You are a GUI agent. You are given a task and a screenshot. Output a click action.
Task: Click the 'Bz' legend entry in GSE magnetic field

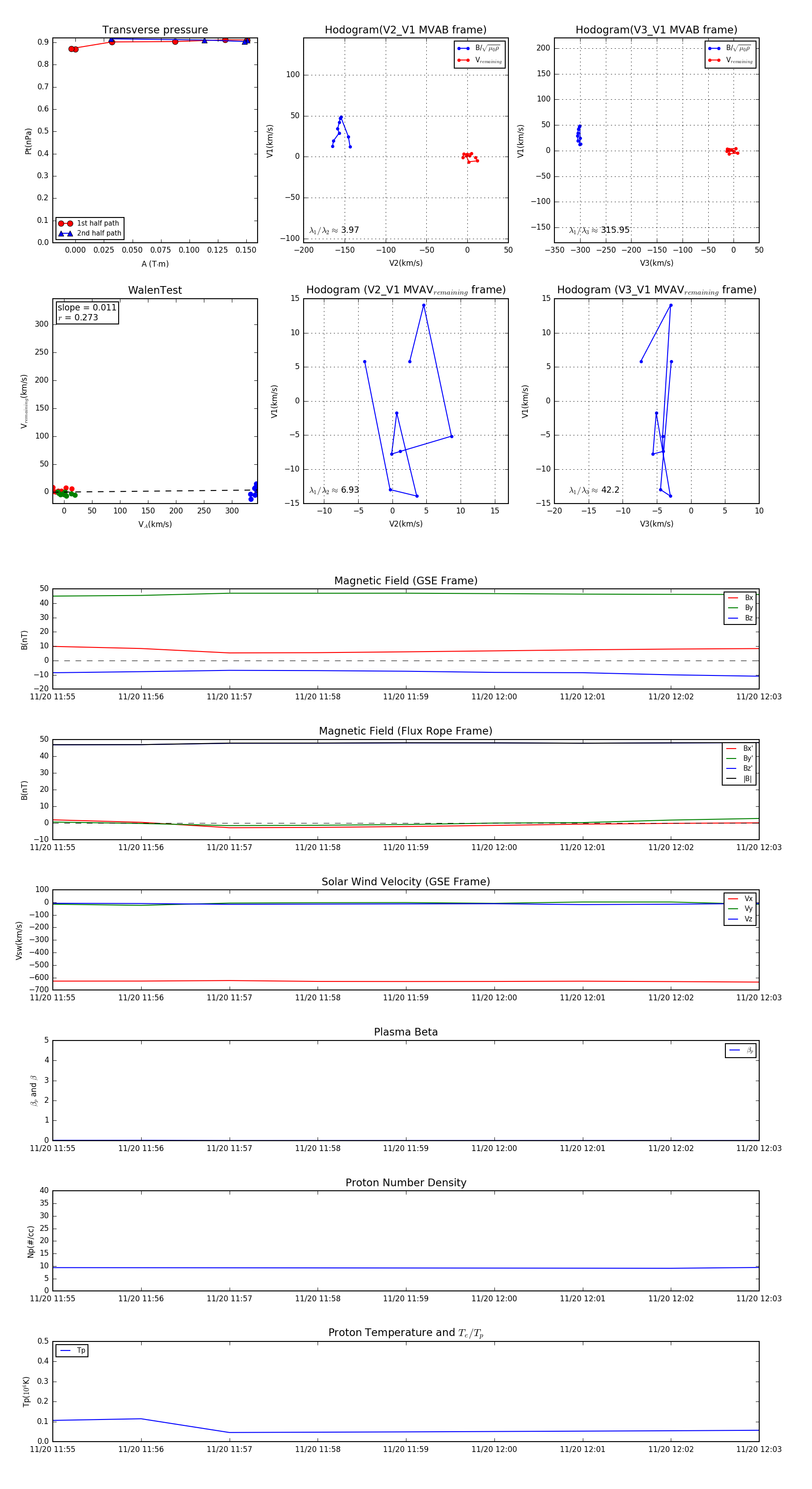pos(740,619)
